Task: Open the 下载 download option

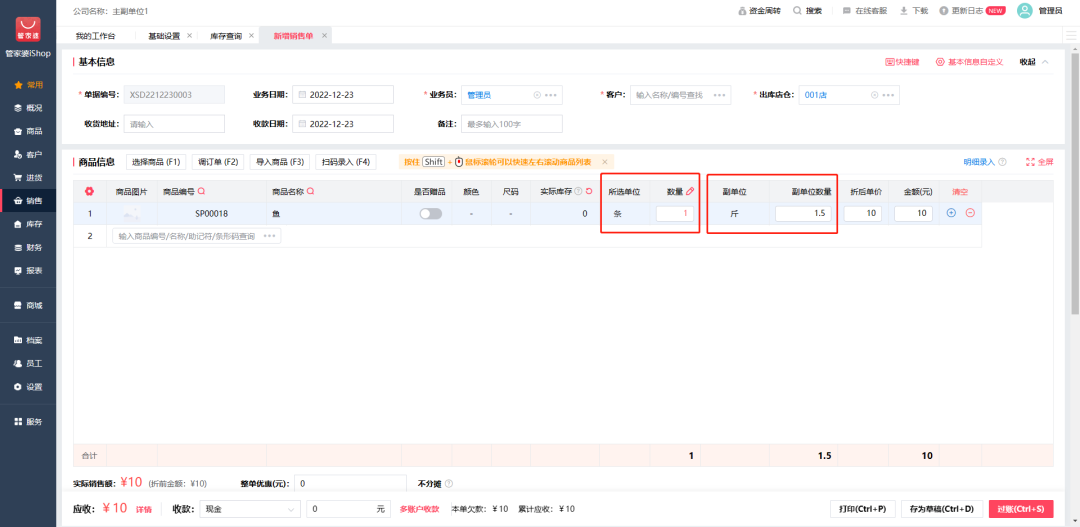Action: click(914, 11)
